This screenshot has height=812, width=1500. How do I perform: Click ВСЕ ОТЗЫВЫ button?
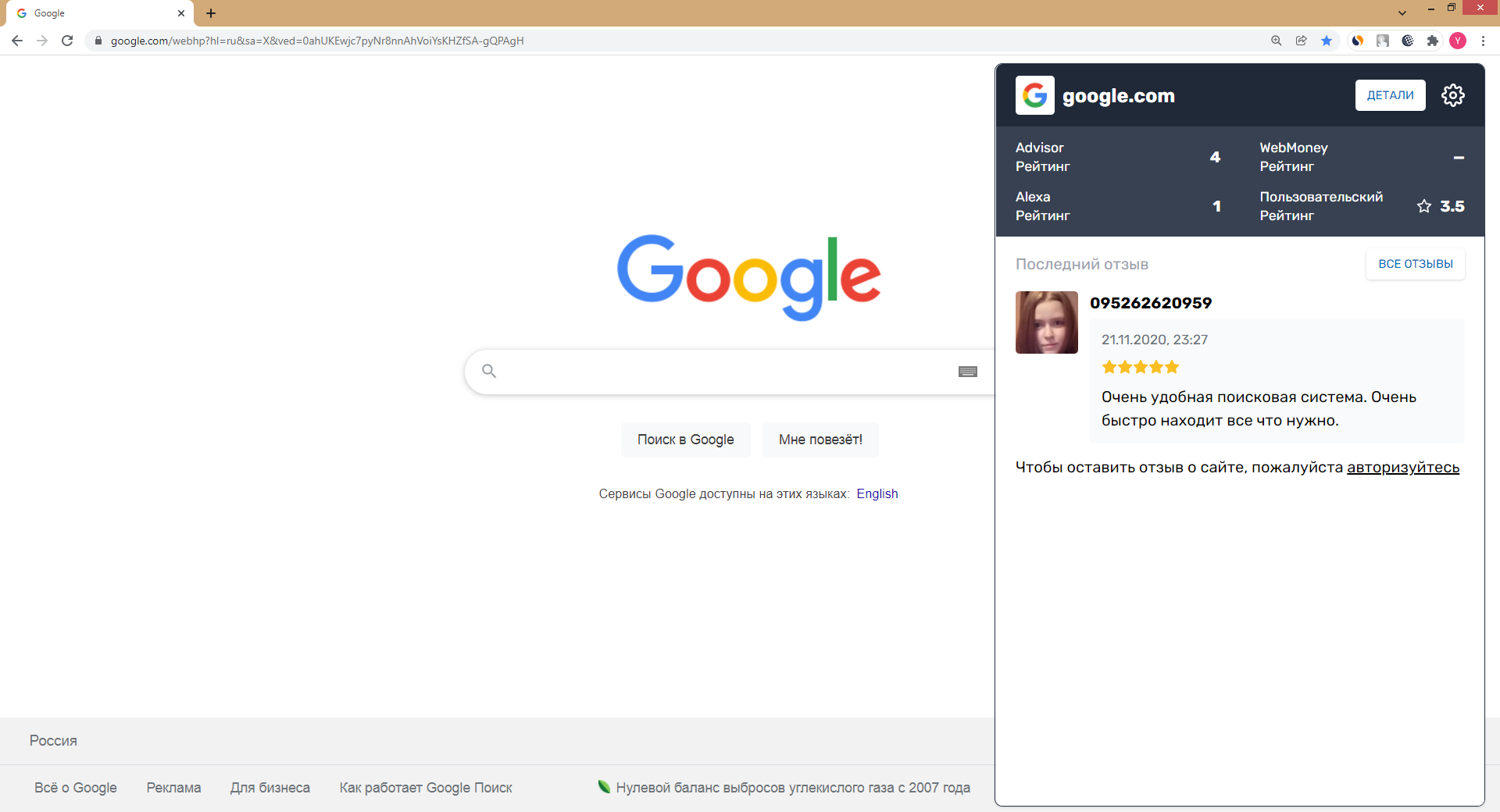1416,264
